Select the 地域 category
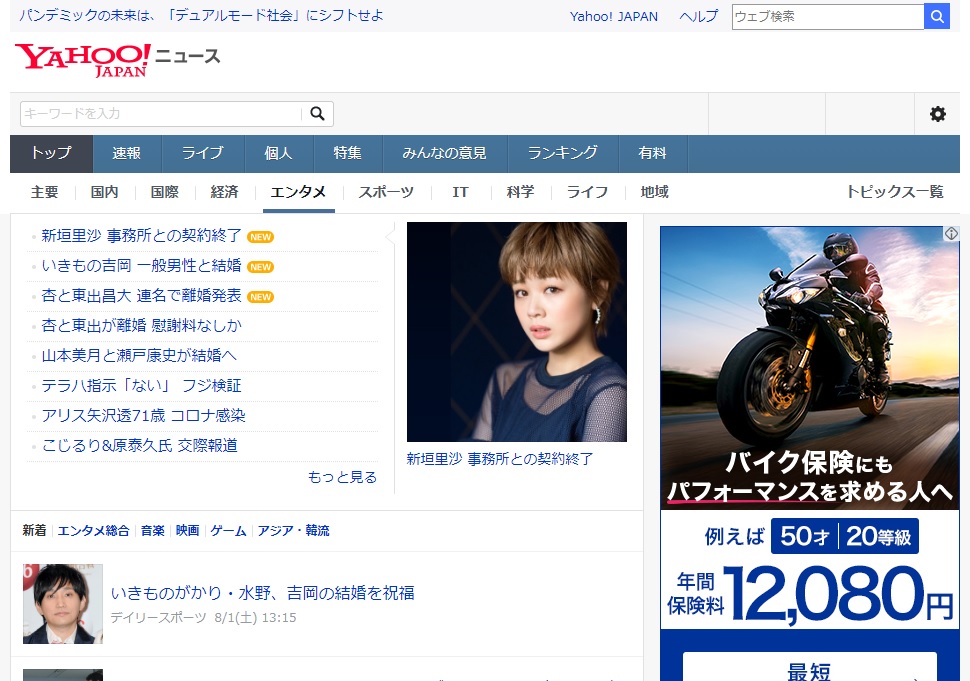970x681 pixels. [655, 192]
